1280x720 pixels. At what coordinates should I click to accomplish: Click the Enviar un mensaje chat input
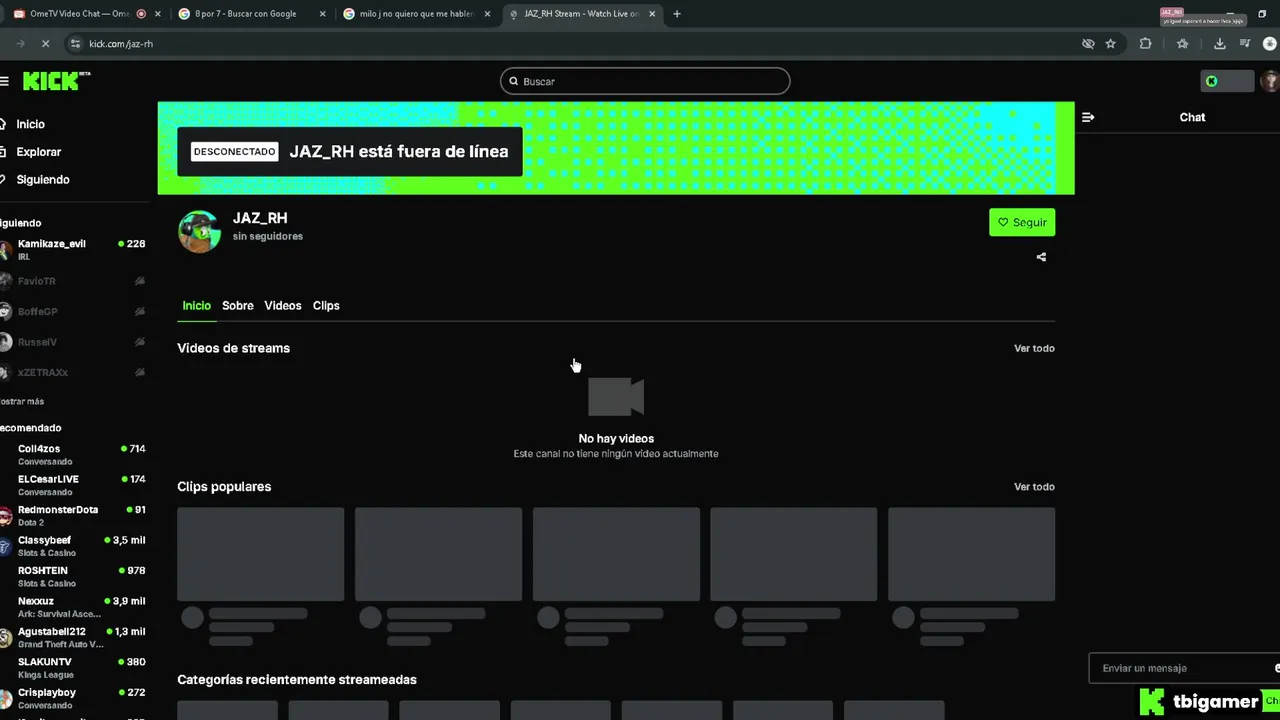1184,668
